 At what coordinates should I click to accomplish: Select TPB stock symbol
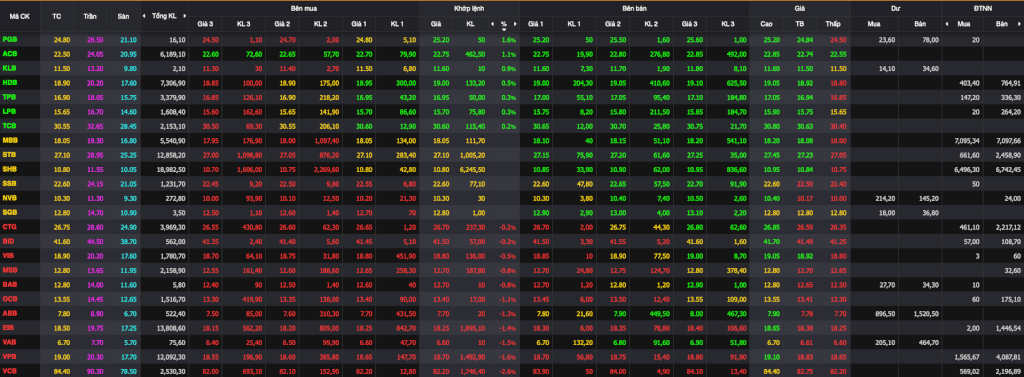tap(10, 96)
